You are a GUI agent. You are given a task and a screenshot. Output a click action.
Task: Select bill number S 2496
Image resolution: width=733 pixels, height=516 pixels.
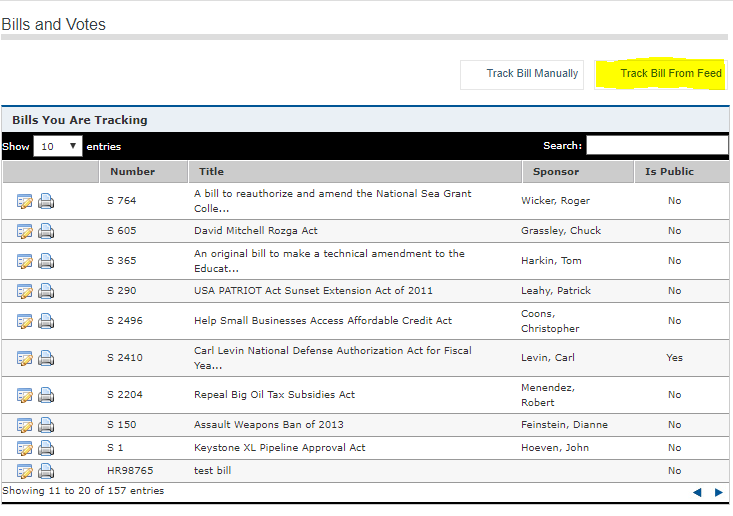(x=125, y=321)
